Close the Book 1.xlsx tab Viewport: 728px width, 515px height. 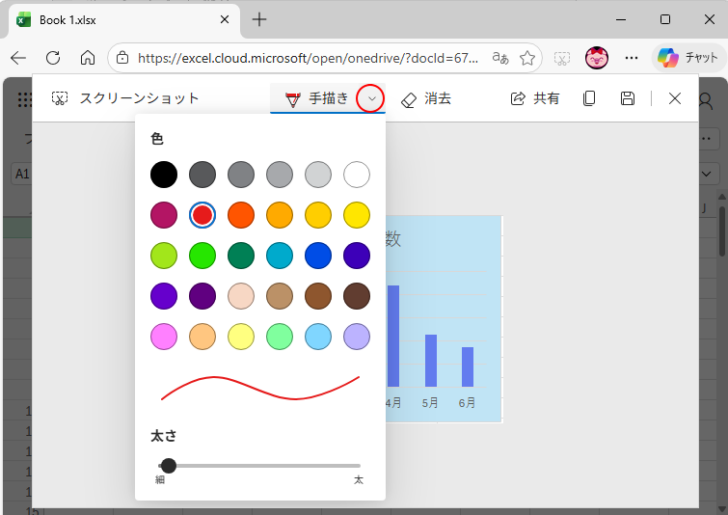tap(224, 20)
